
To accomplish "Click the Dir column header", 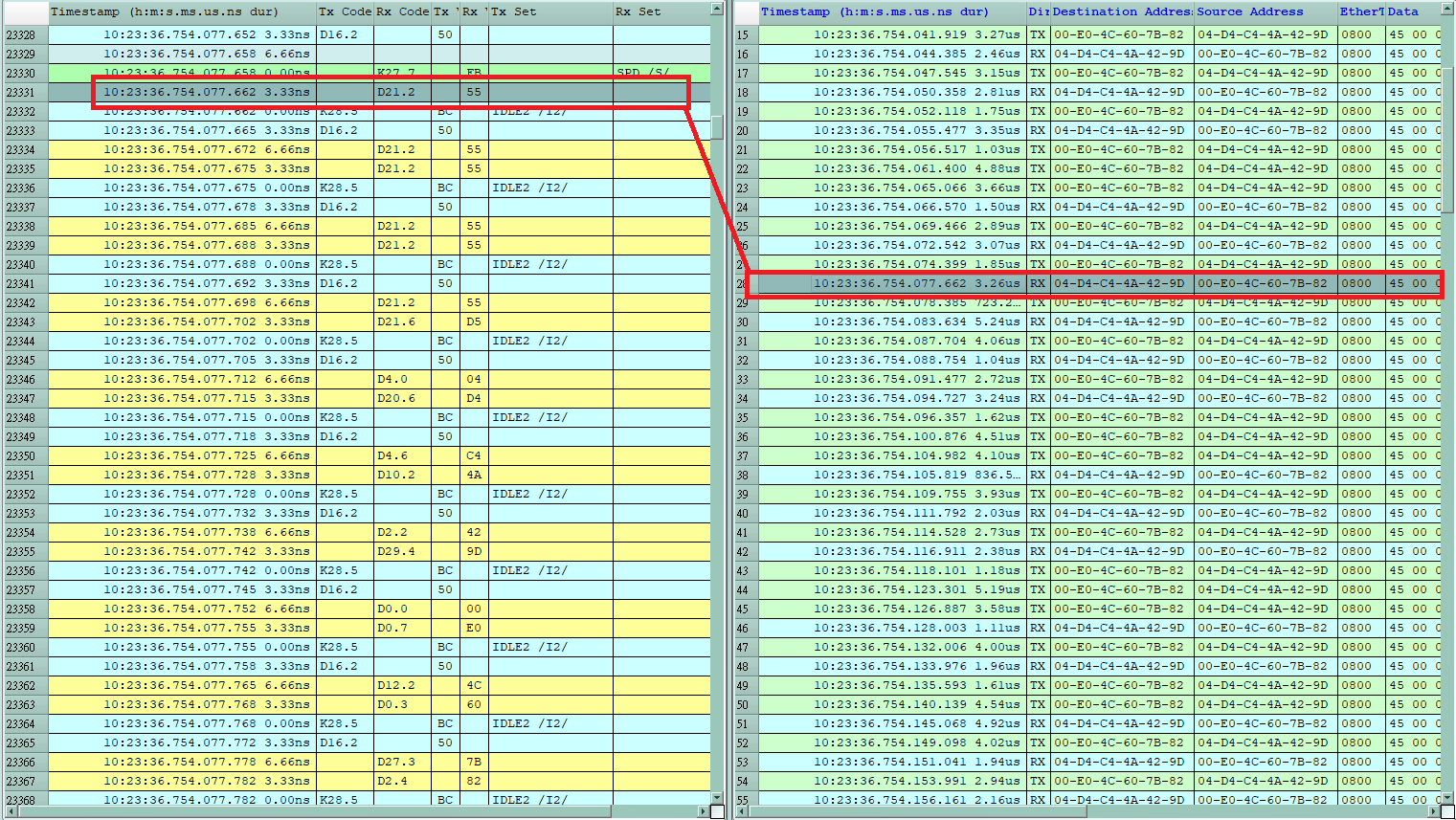I will [1039, 11].
